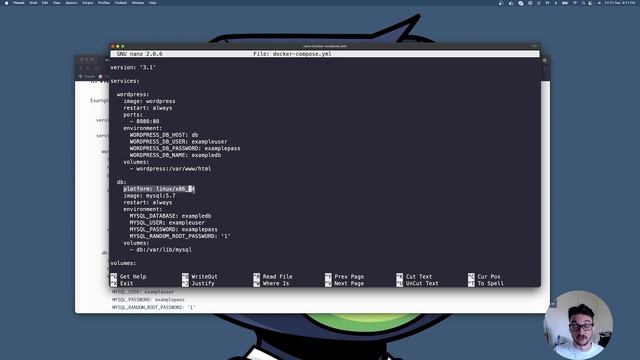Click the highlighted 'platform: linux/x86_64' line

tap(159, 189)
